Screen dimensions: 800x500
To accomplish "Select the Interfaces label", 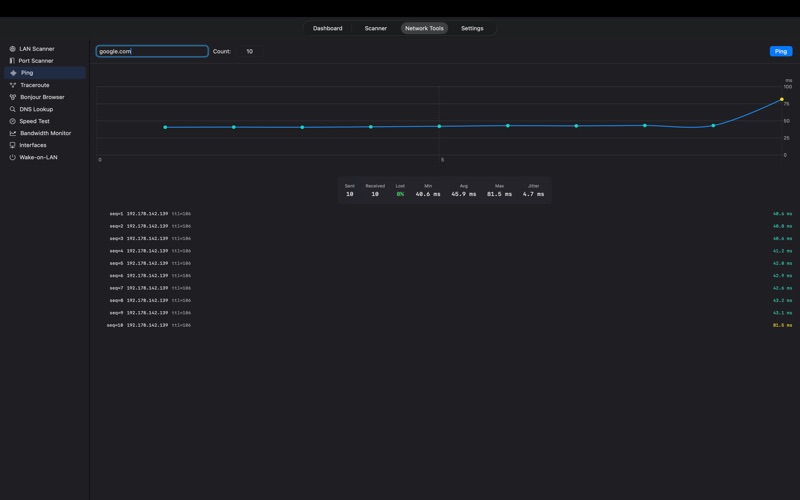I will click(33, 145).
